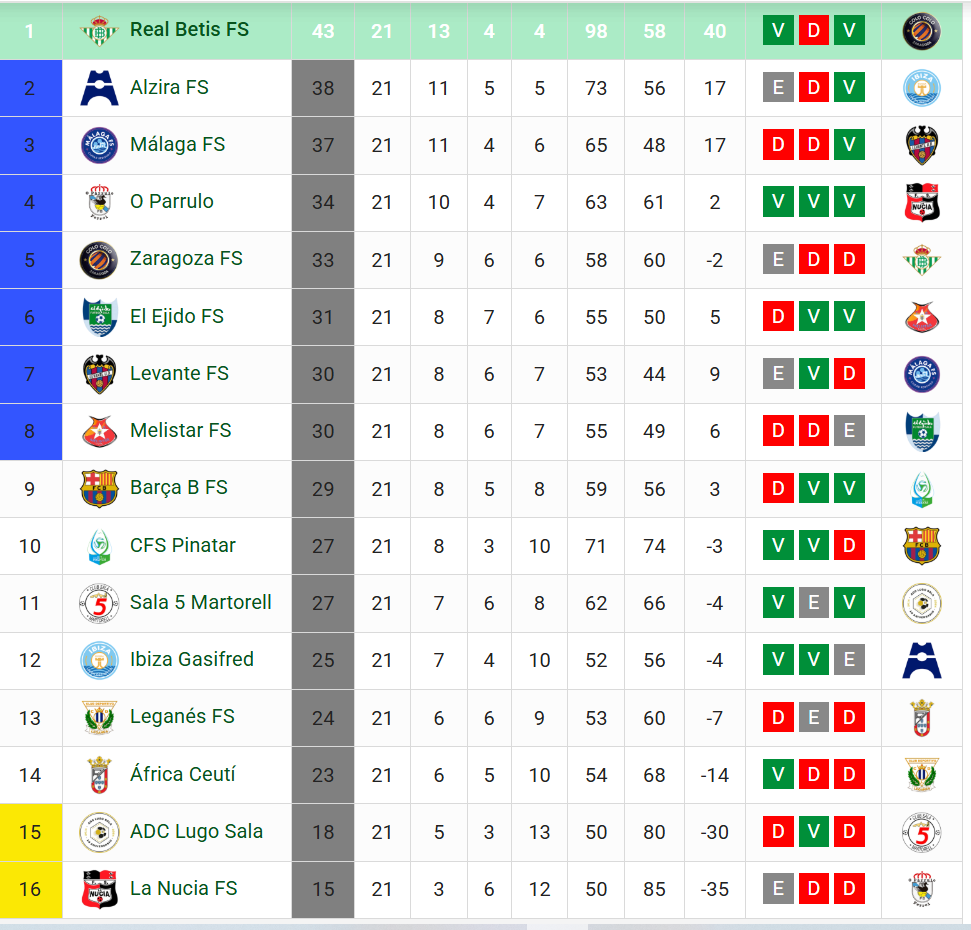This screenshot has width=971, height=930.
Task: Click the Levante FS crest beside name
Action: (99, 374)
